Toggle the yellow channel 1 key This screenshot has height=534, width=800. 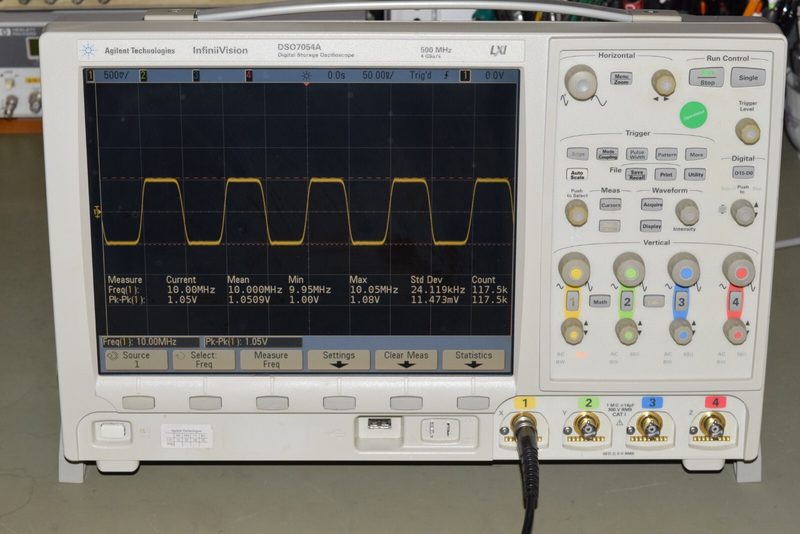tap(572, 300)
